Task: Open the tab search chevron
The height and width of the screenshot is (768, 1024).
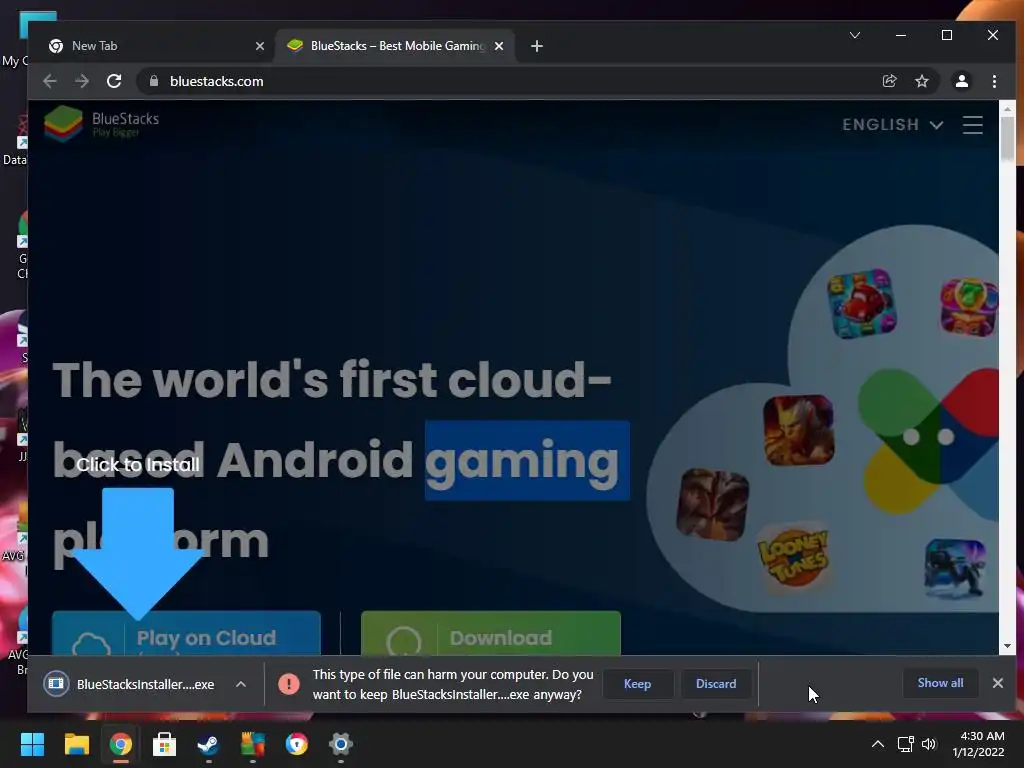Action: 854,35
